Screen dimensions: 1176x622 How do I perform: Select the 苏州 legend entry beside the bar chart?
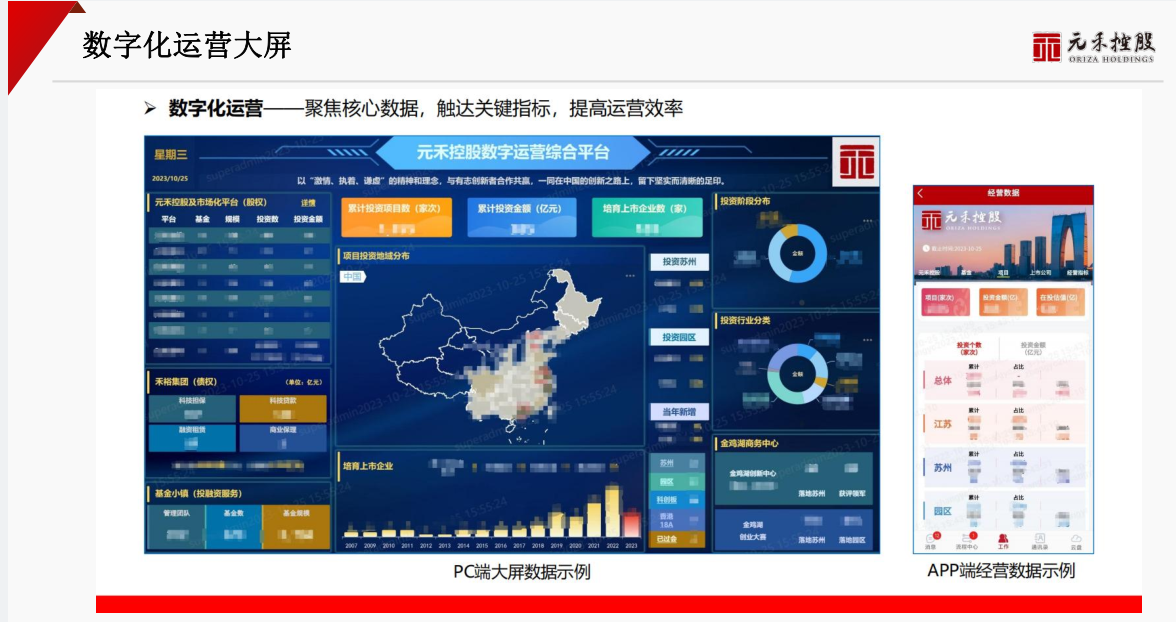click(676, 464)
